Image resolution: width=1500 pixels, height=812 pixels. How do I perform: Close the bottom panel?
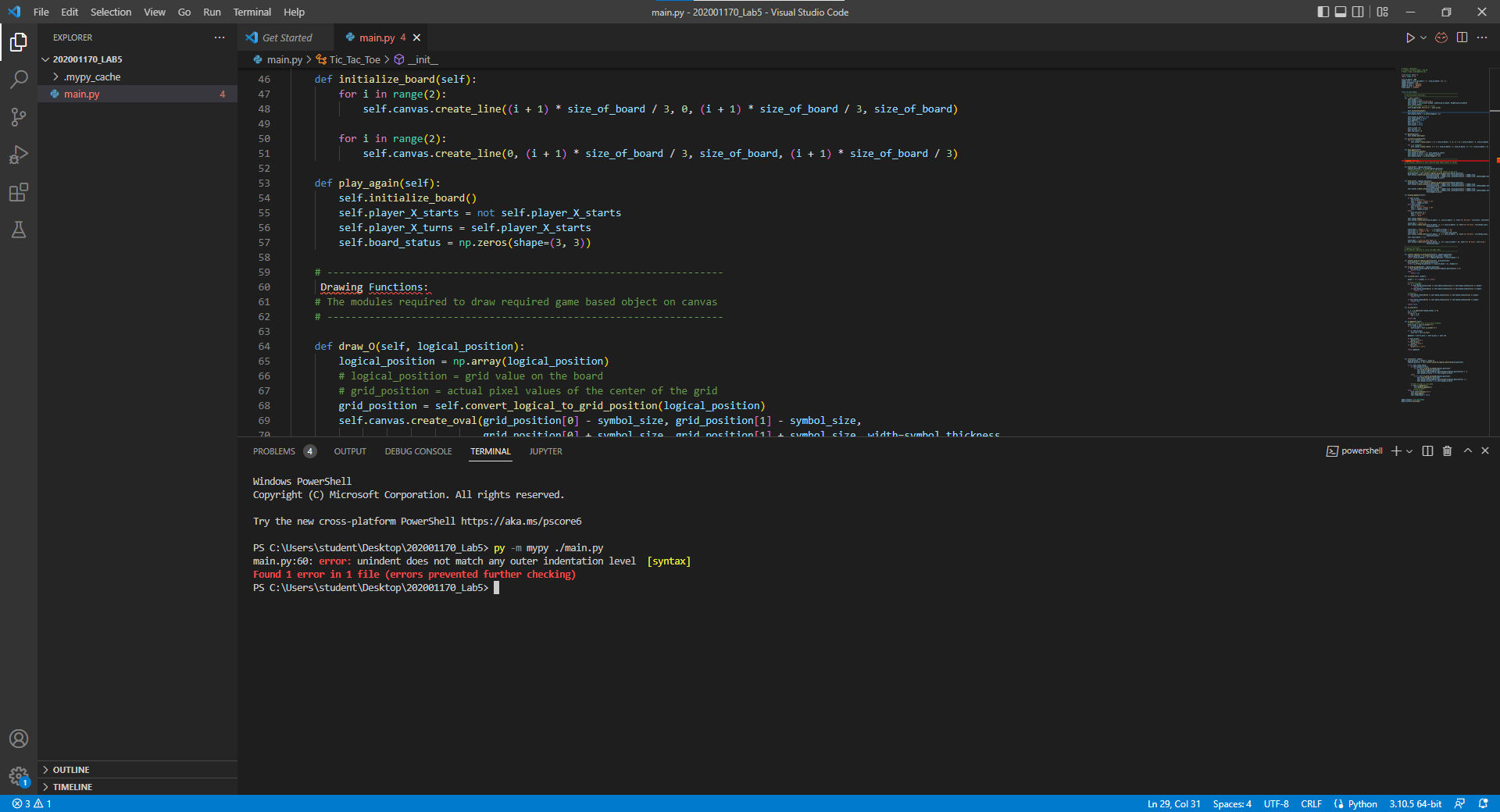pos(1485,451)
